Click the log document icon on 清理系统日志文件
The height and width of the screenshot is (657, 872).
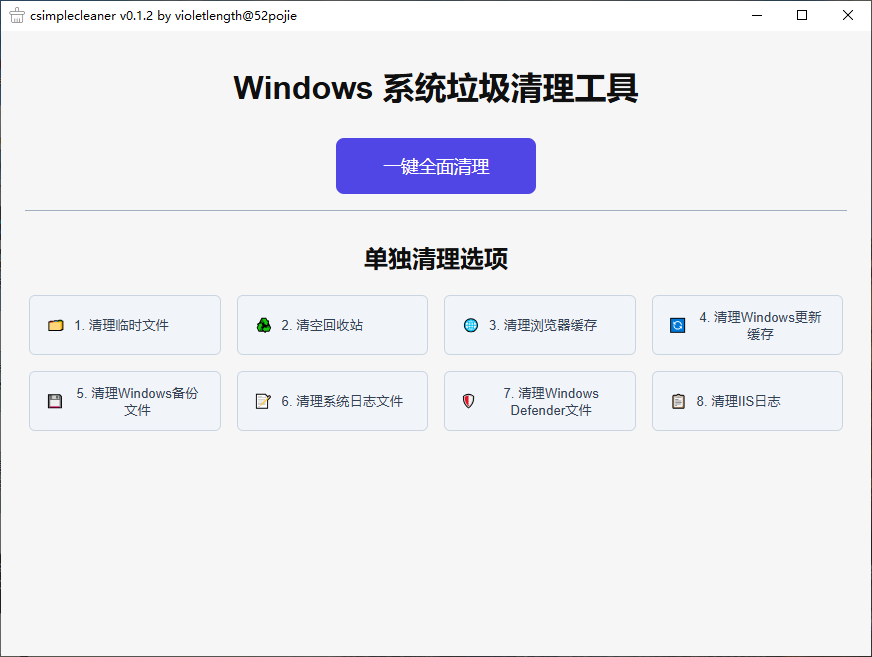(x=263, y=401)
